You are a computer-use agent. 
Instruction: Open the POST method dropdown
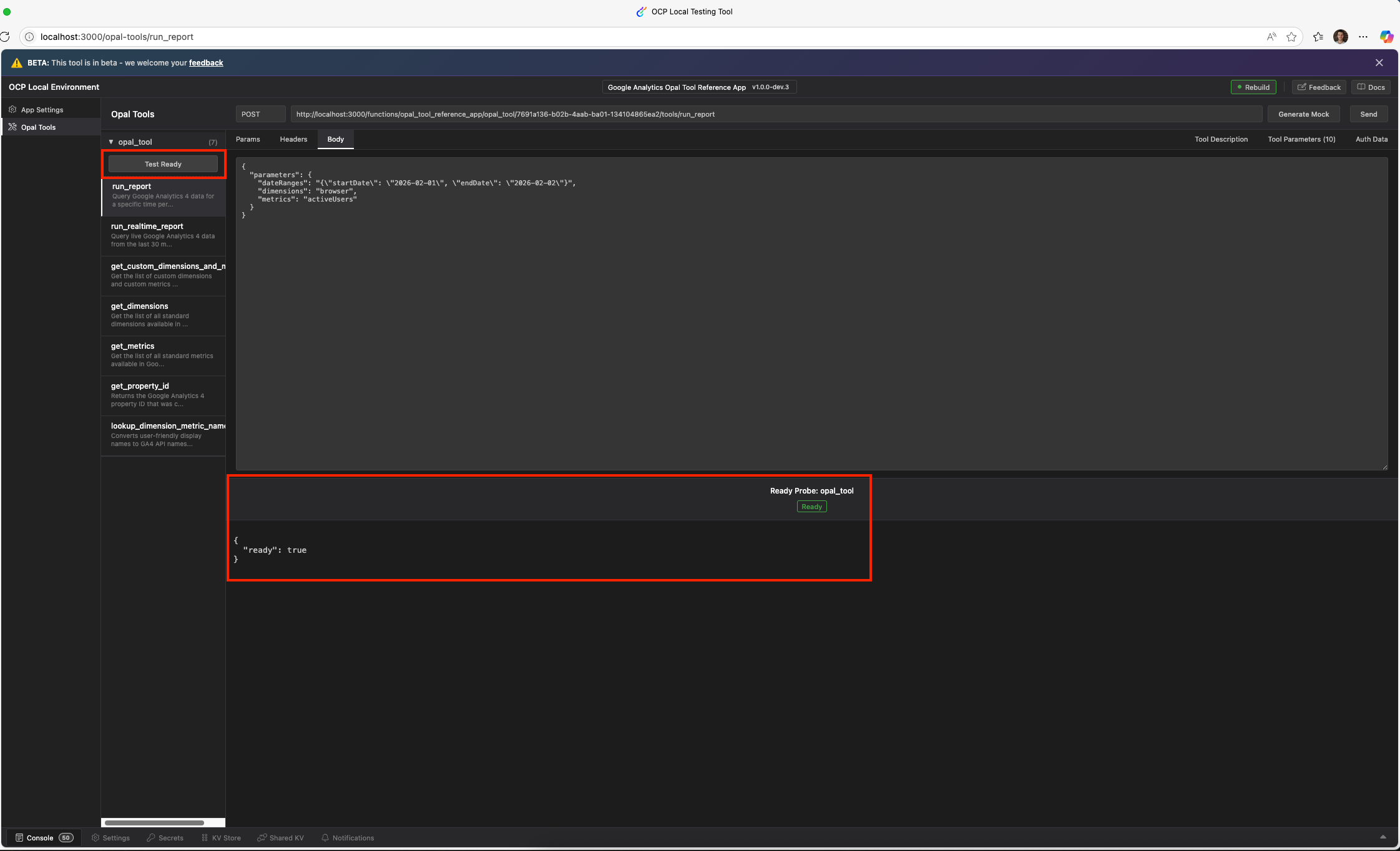point(260,114)
